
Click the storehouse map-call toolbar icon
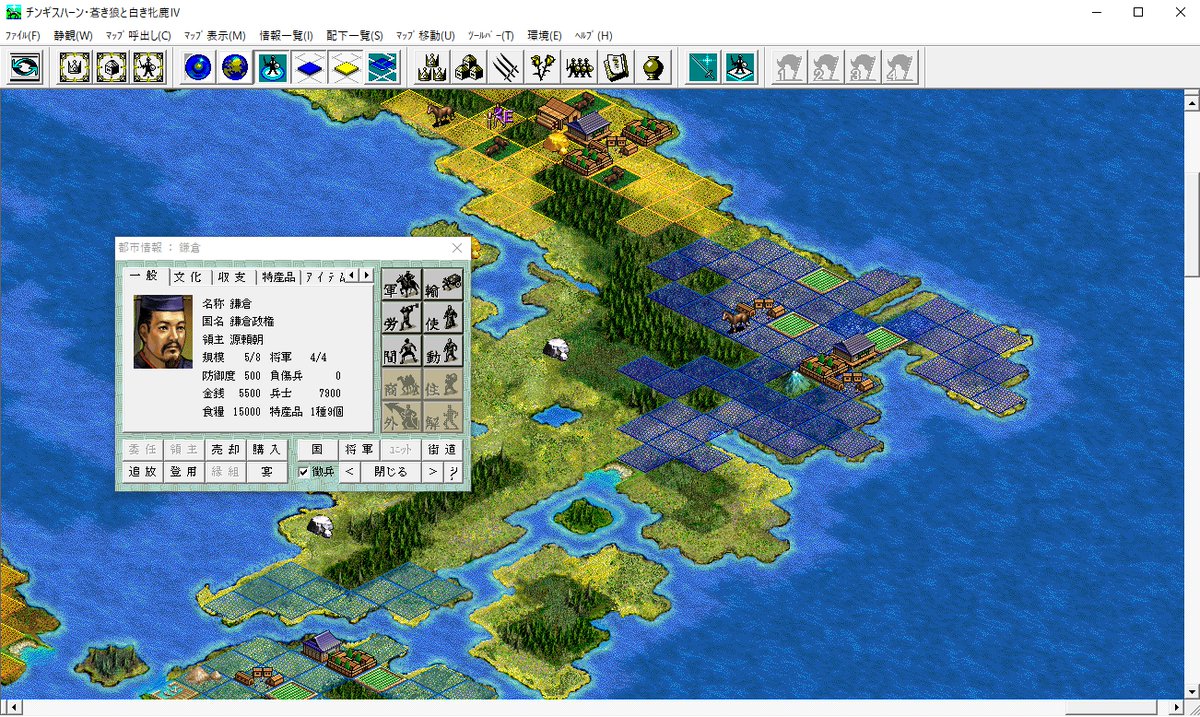[112, 67]
